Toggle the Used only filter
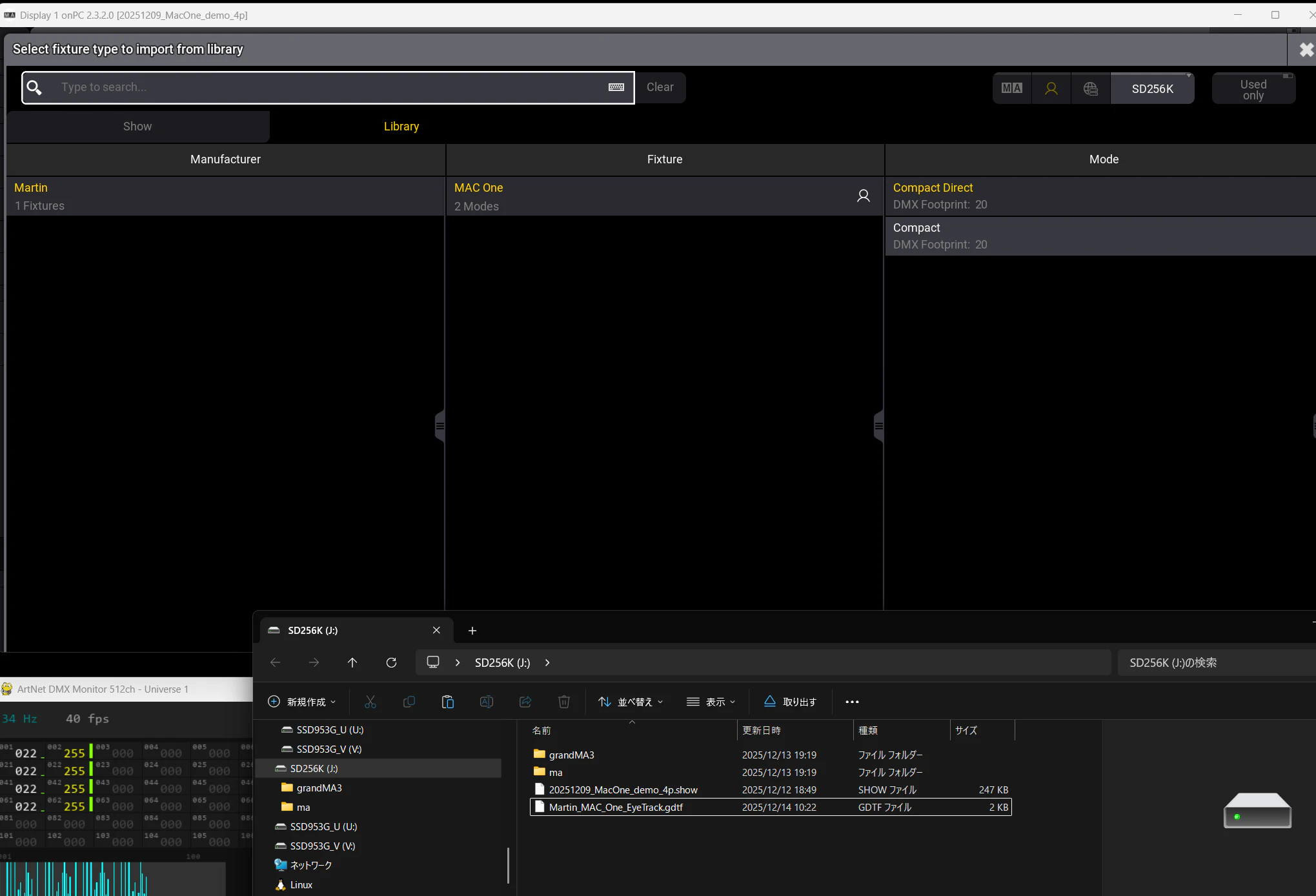1316x896 pixels. (x=1253, y=88)
